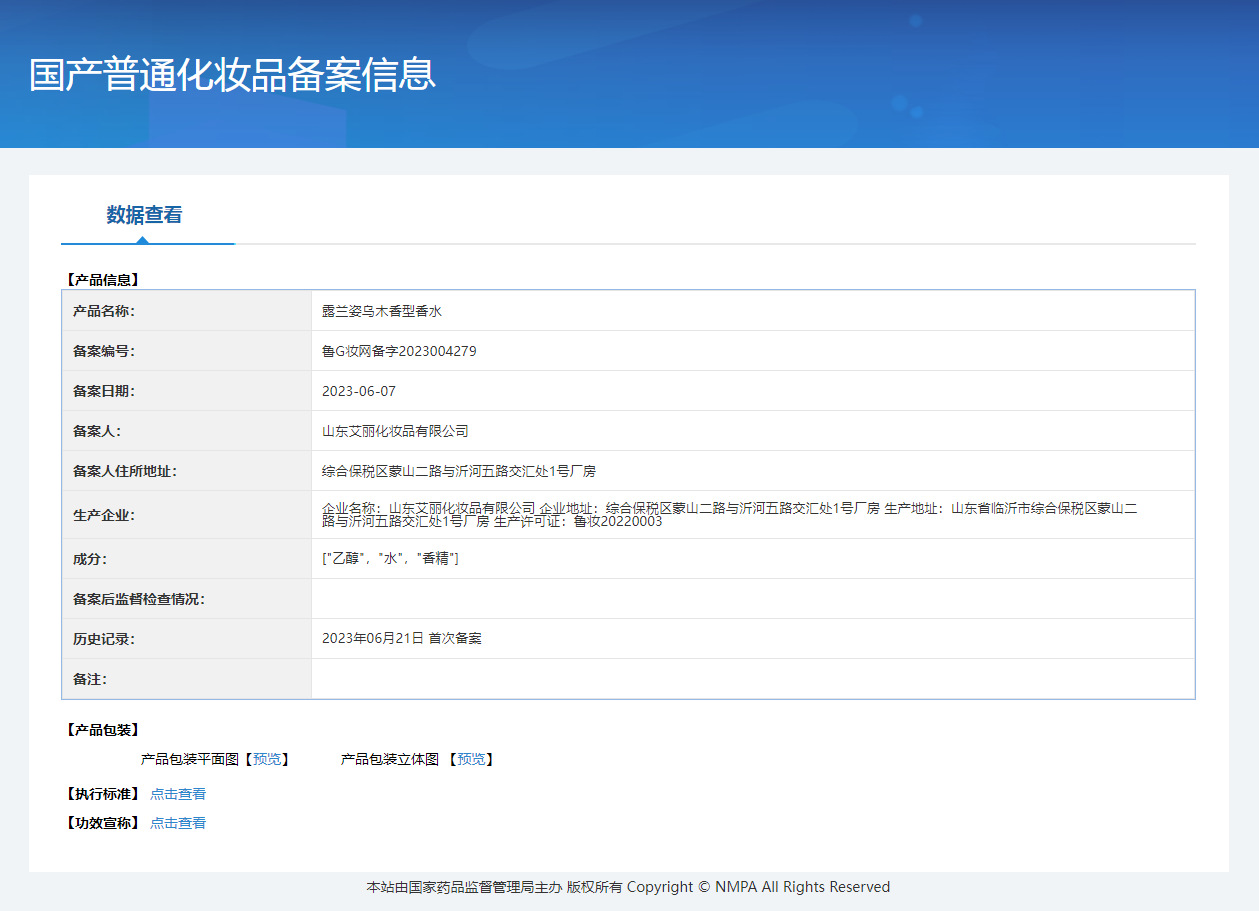Image resolution: width=1259 pixels, height=911 pixels.
Task: Click the 产品包装立体图 label text
Action: (x=390, y=759)
